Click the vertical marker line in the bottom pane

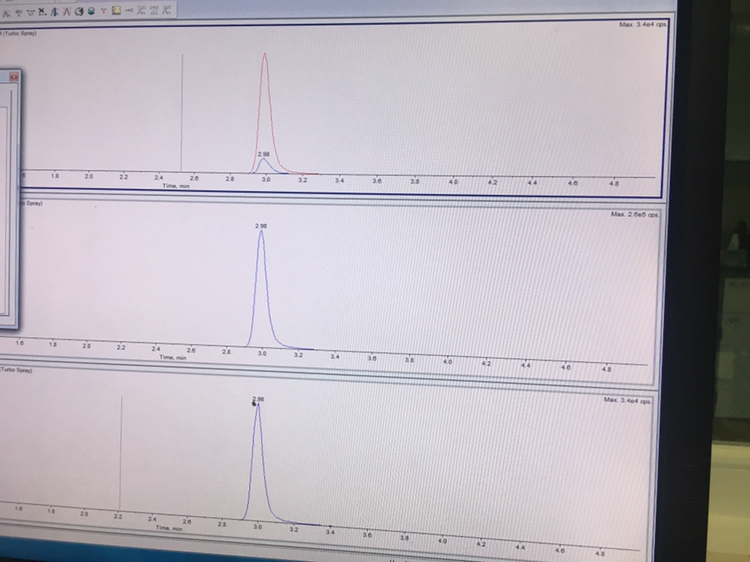coord(121,453)
